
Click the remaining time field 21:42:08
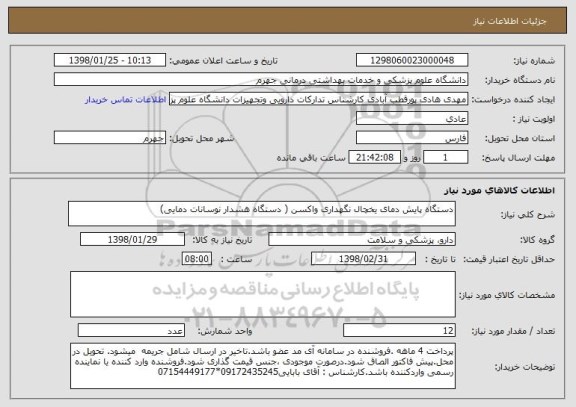[374, 158]
